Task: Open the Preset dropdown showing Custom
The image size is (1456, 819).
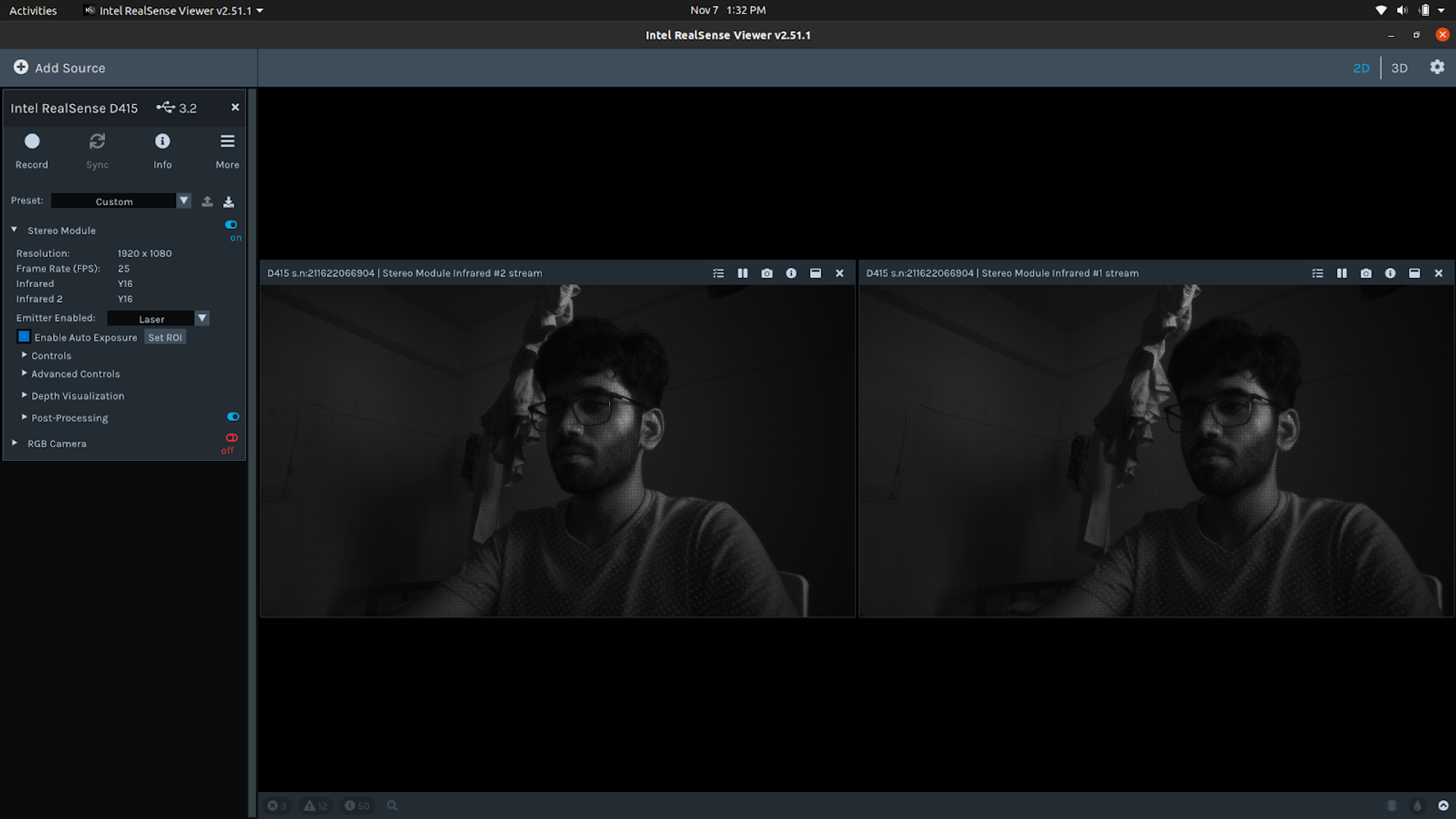Action: pos(121,202)
